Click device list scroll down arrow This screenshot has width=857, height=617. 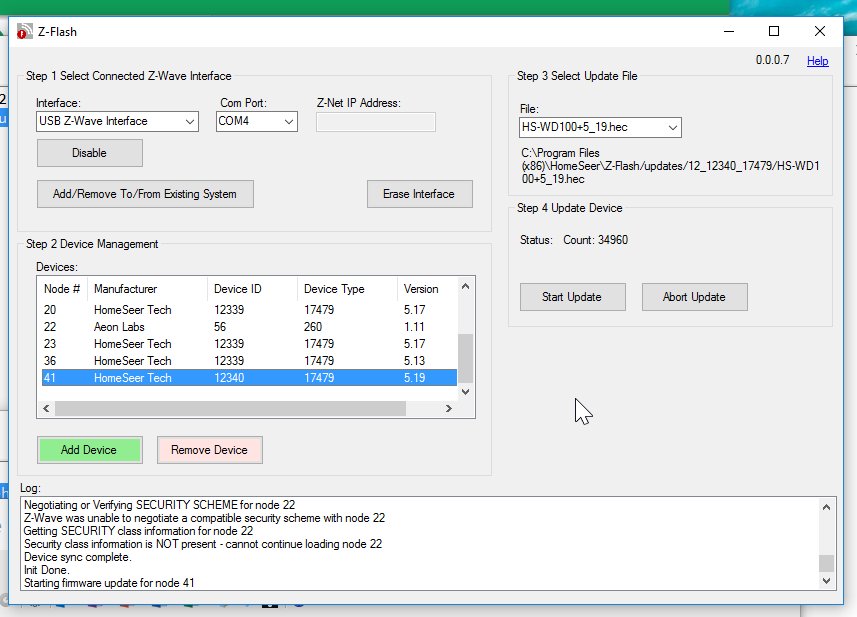466,391
